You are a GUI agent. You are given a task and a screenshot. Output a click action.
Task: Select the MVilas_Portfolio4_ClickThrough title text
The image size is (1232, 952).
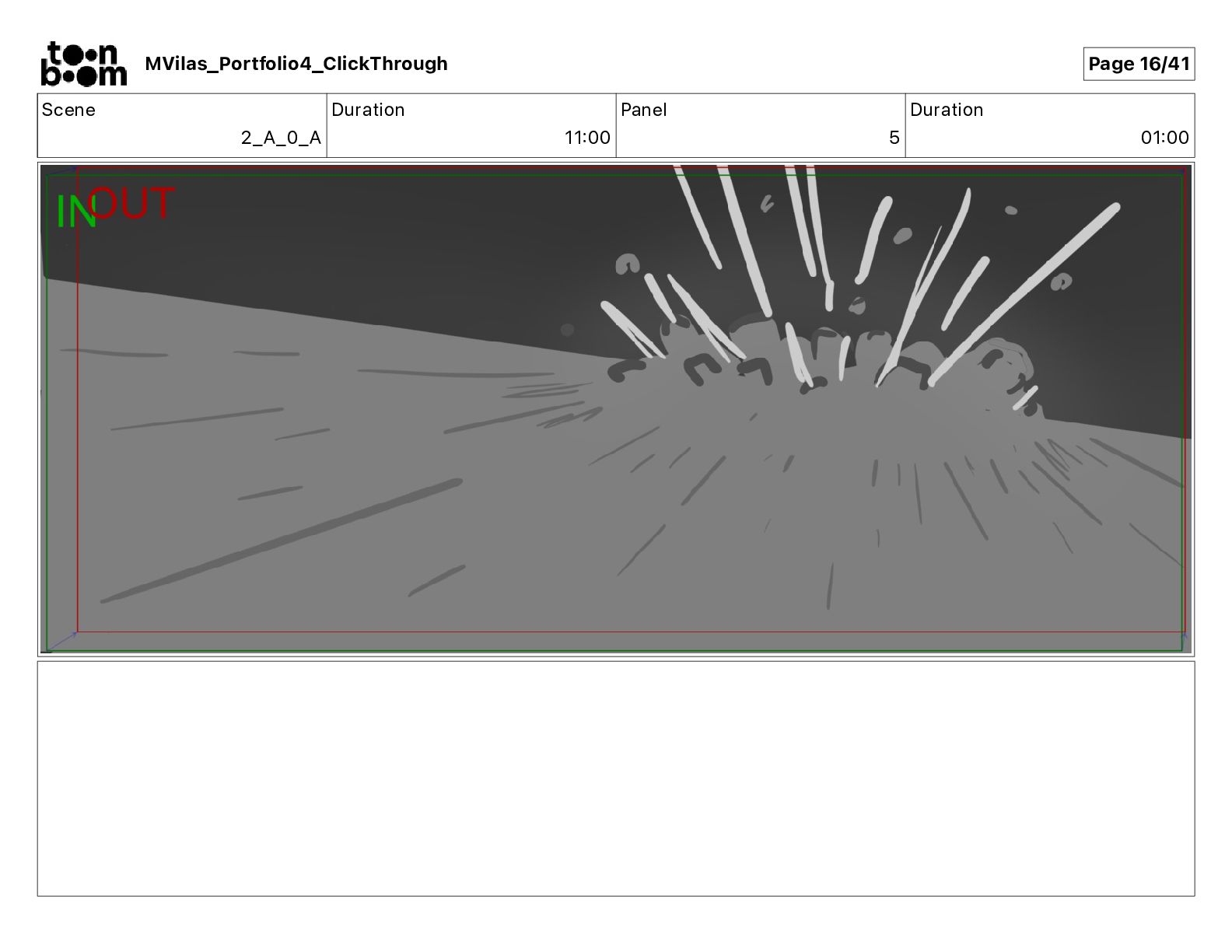click(x=296, y=64)
